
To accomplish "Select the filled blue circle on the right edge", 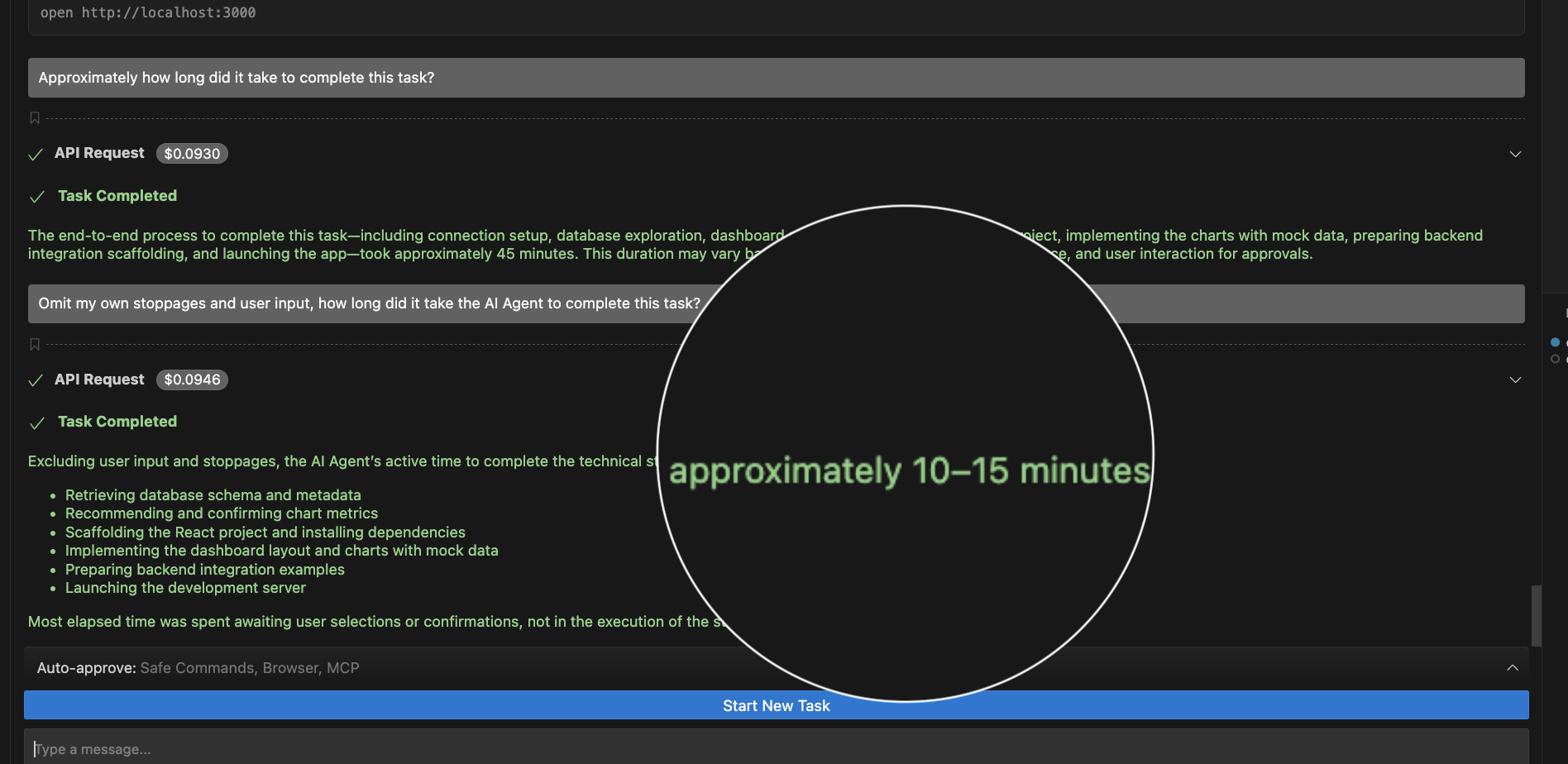I will [1555, 341].
